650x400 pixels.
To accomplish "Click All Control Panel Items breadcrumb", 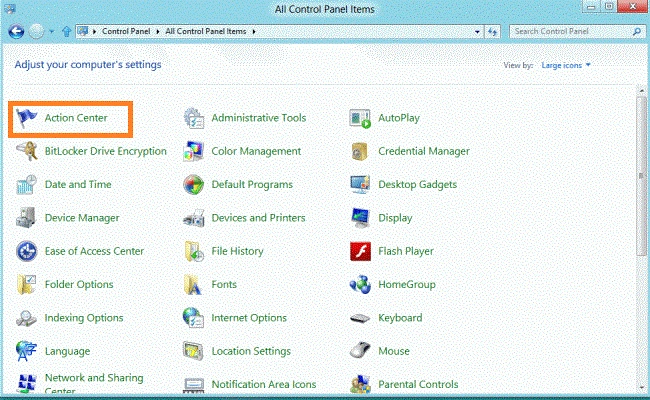I will (206, 32).
